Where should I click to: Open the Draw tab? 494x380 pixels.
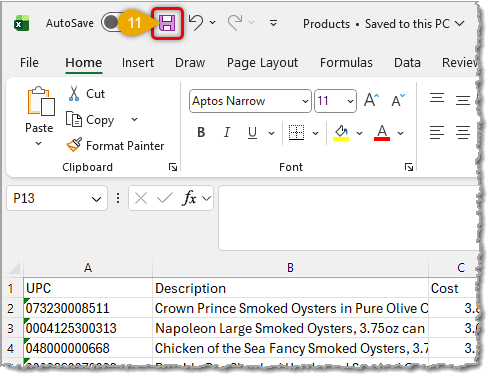pyautogui.click(x=190, y=63)
